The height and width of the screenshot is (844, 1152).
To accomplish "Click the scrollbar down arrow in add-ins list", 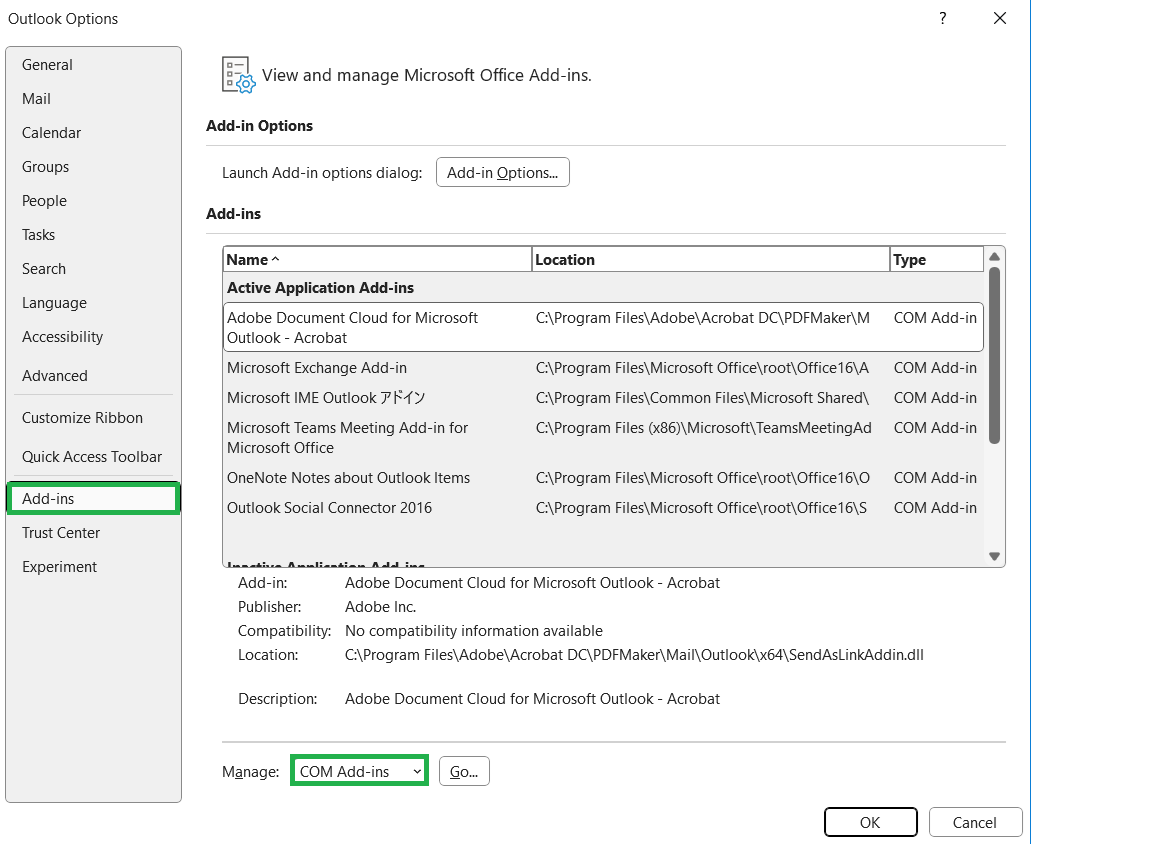I will tap(994, 555).
